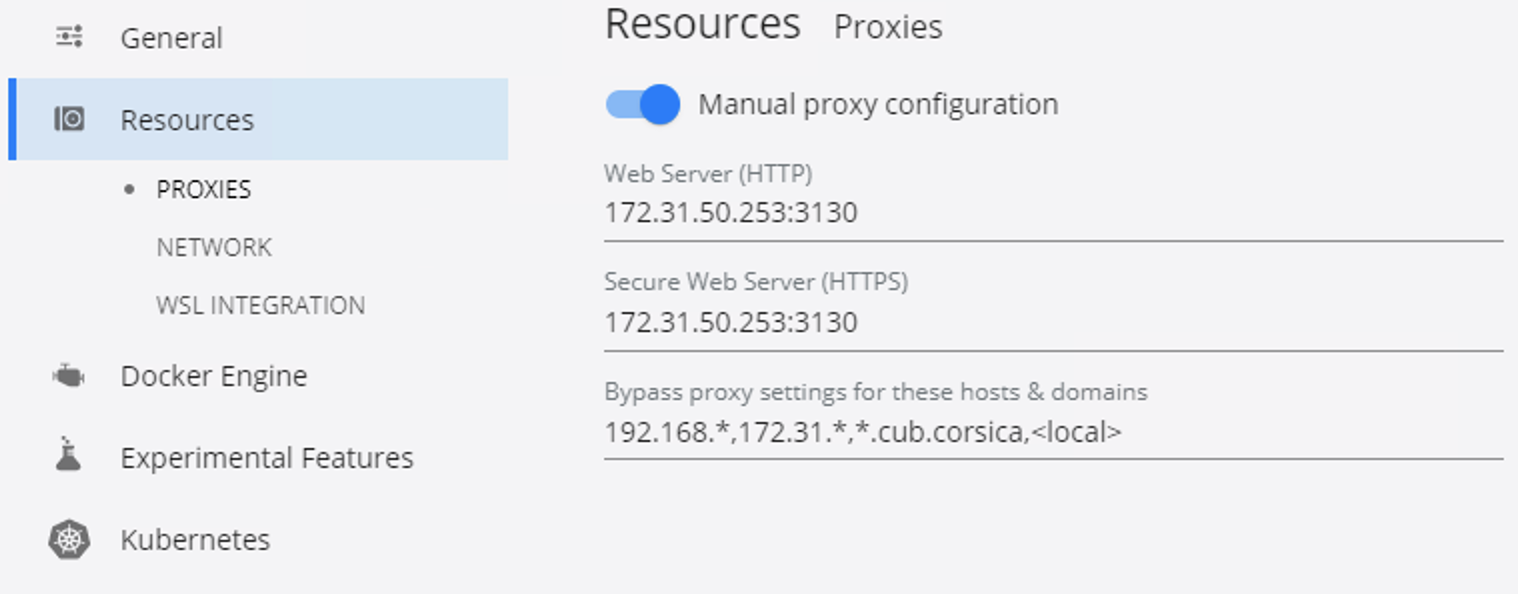Click the bullet dot beside PROXIES
Image resolution: width=1518 pixels, height=594 pixels.
[128, 189]
